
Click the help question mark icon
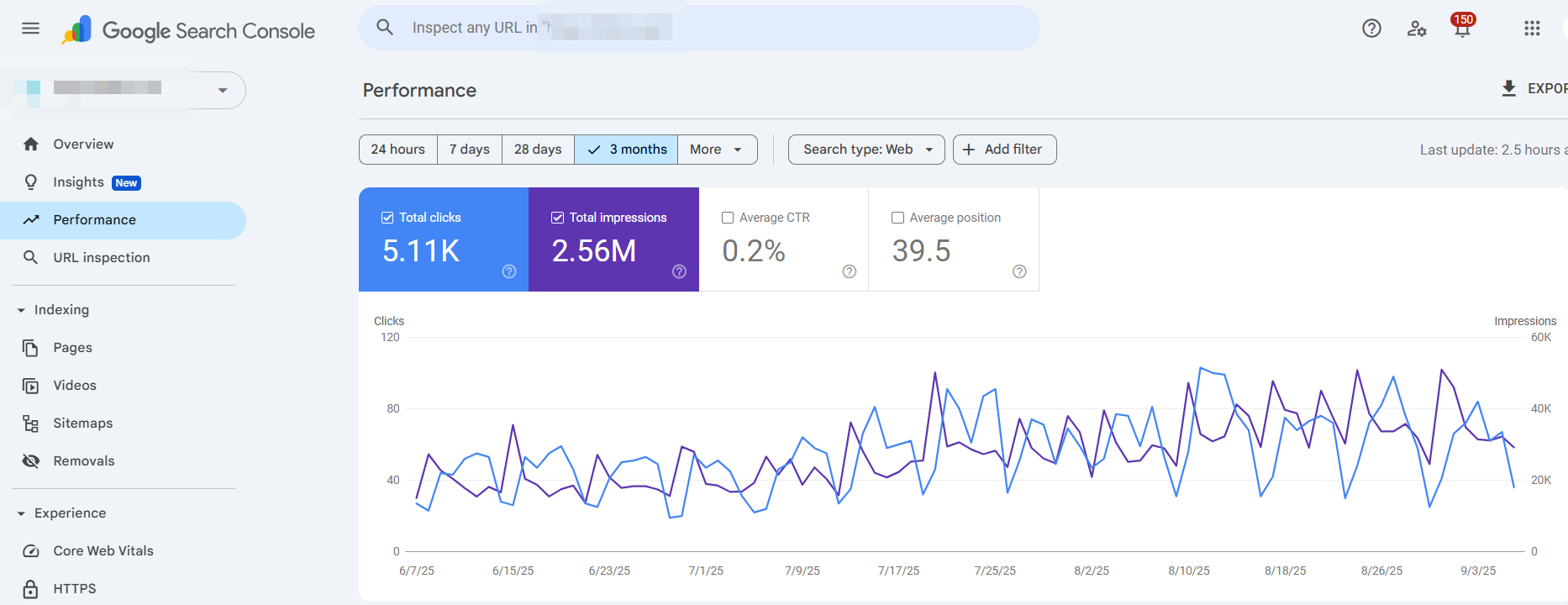pyautogui.click(x=1371, y=29)
